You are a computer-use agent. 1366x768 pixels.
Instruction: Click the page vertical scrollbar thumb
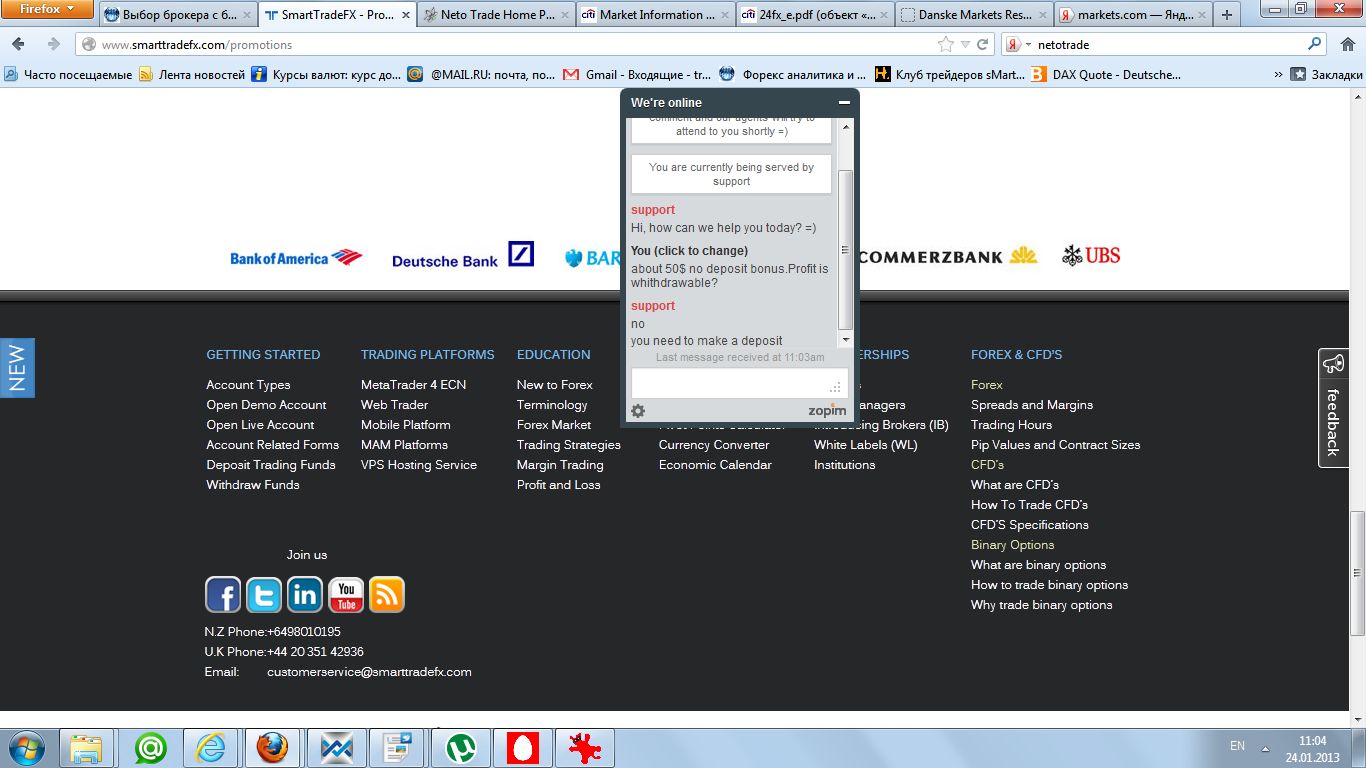point(1357,572)
